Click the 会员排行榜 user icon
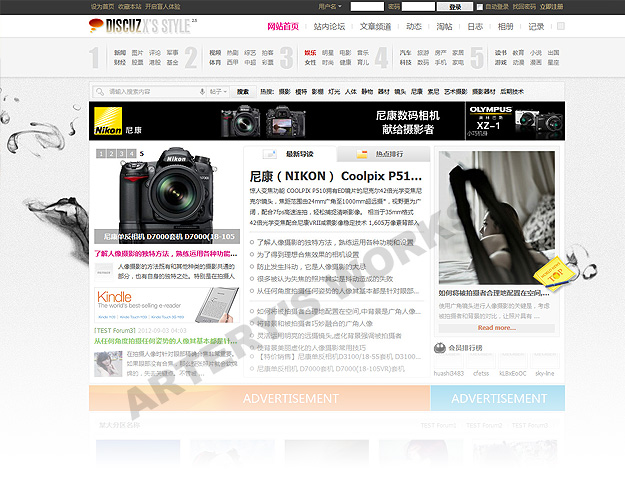The width and height of the screenshot is (625, 485). coord(441,348)
